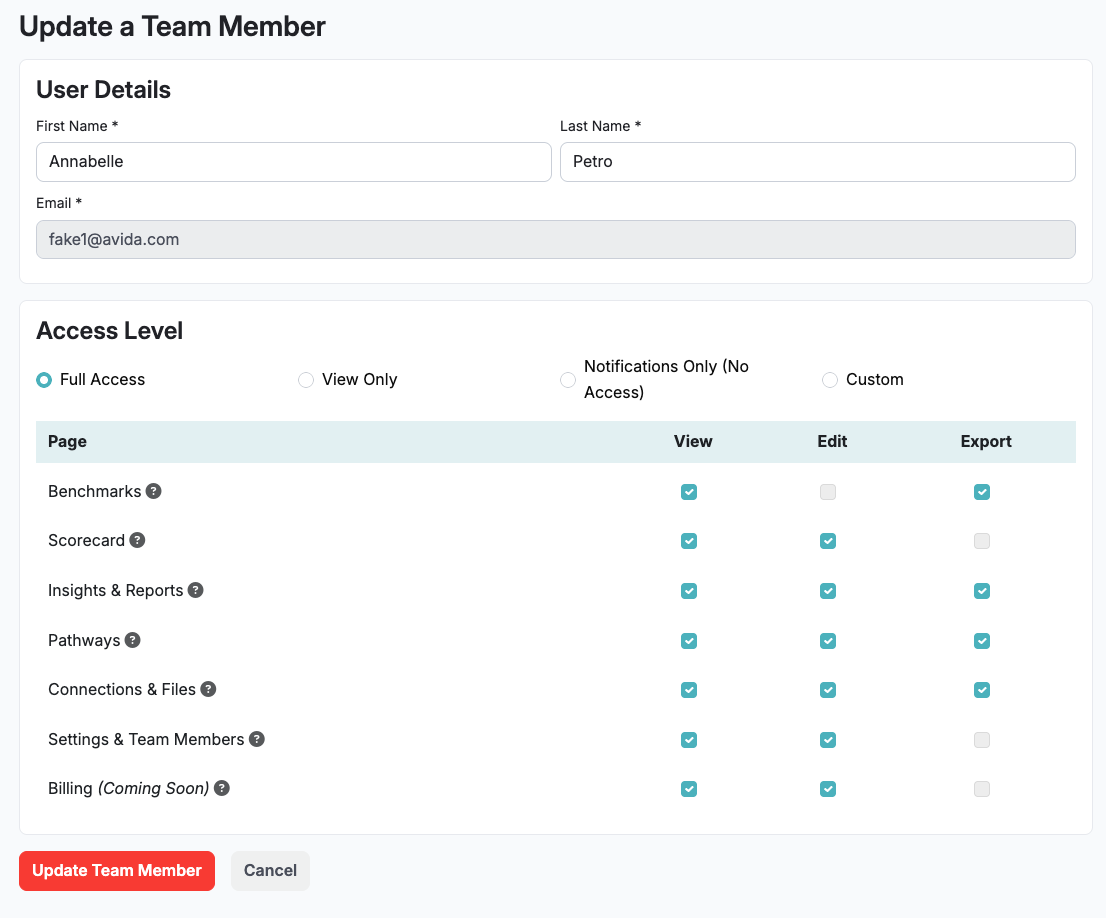Select the Full Access radio button
Screen dimensions: 1106x918
click(x=44, y=380)
